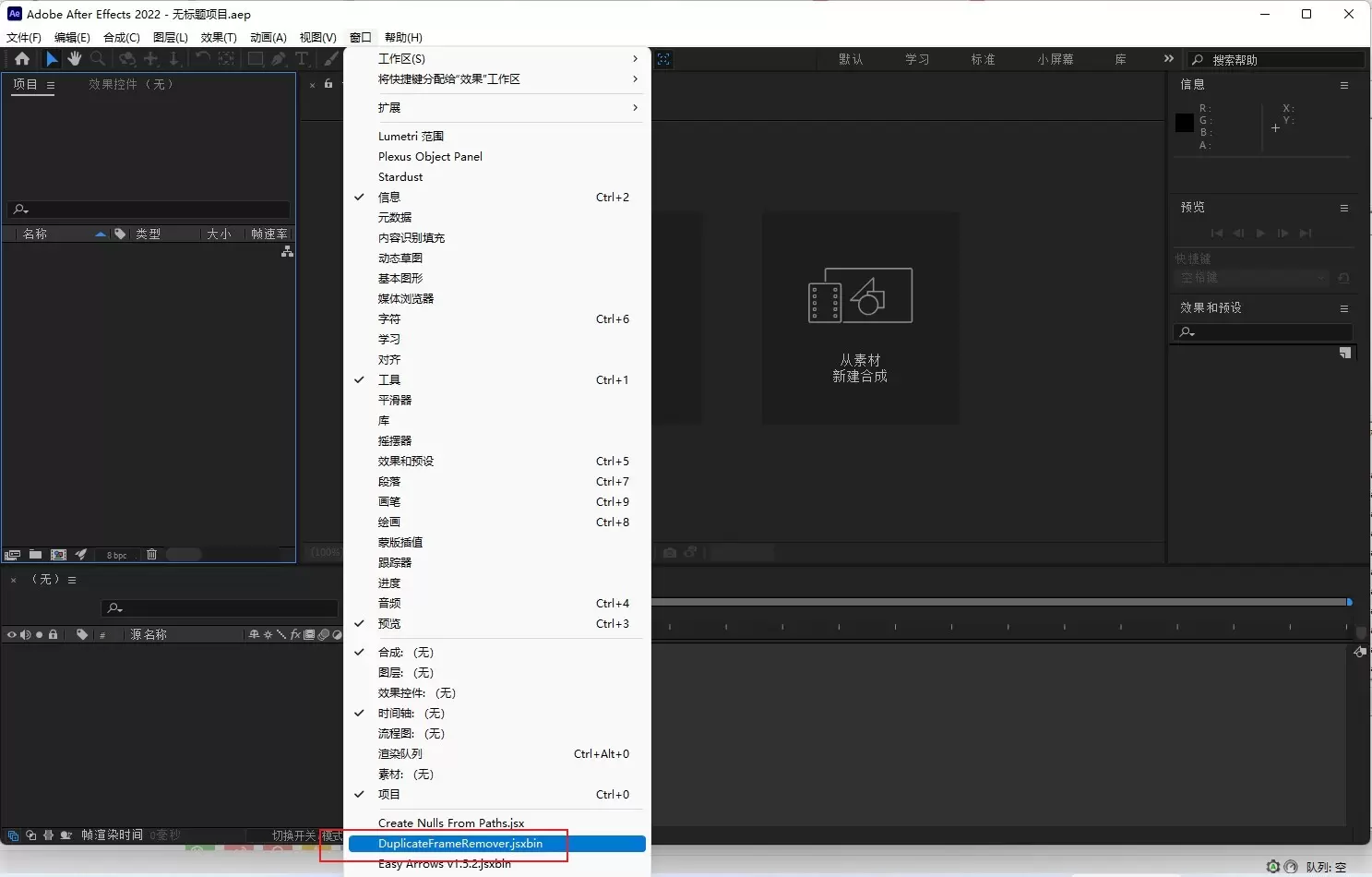Click the 切换开关/模式 toggle button

307,835
